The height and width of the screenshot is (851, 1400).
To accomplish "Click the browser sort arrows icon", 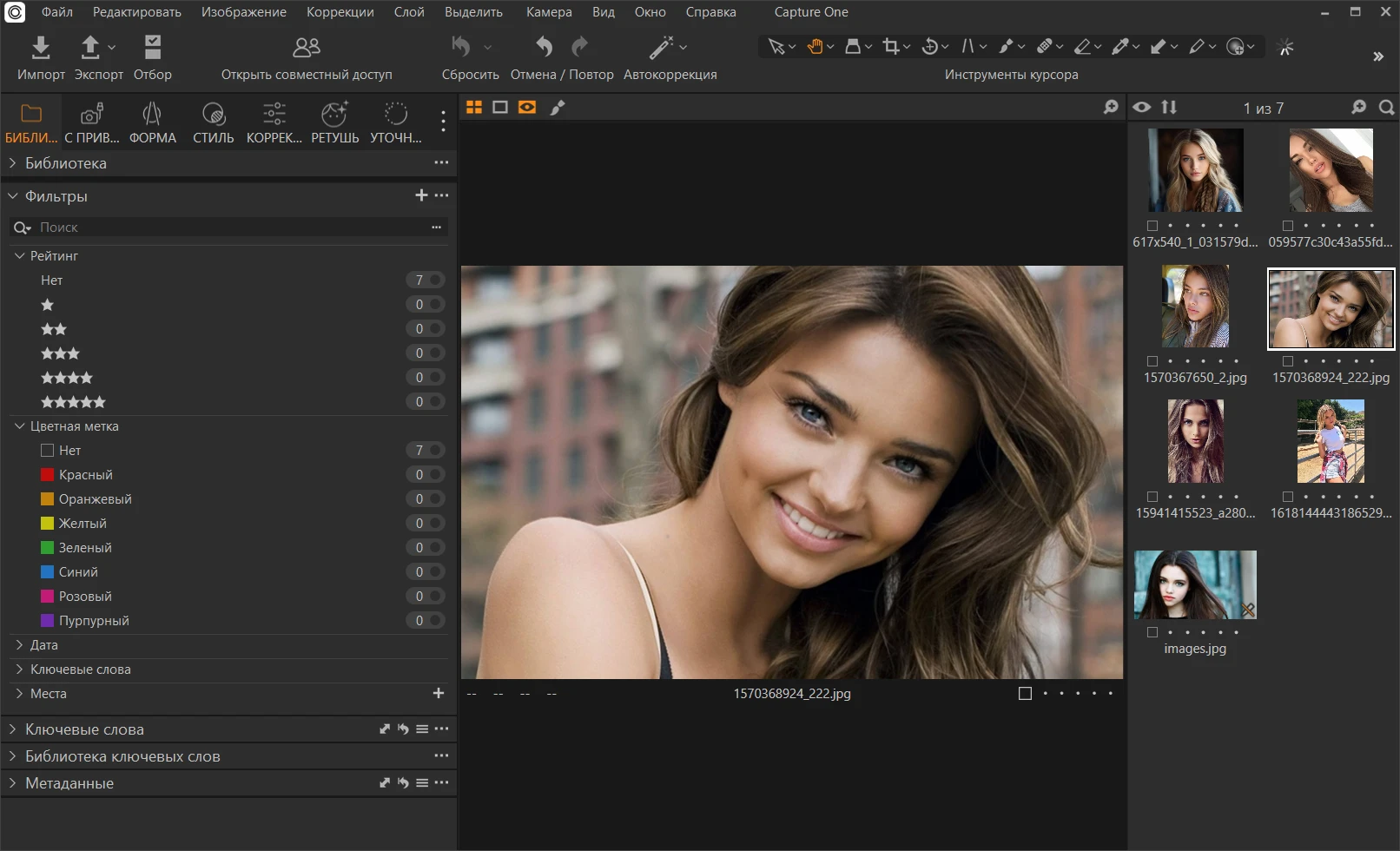I will coord(1169,107).
